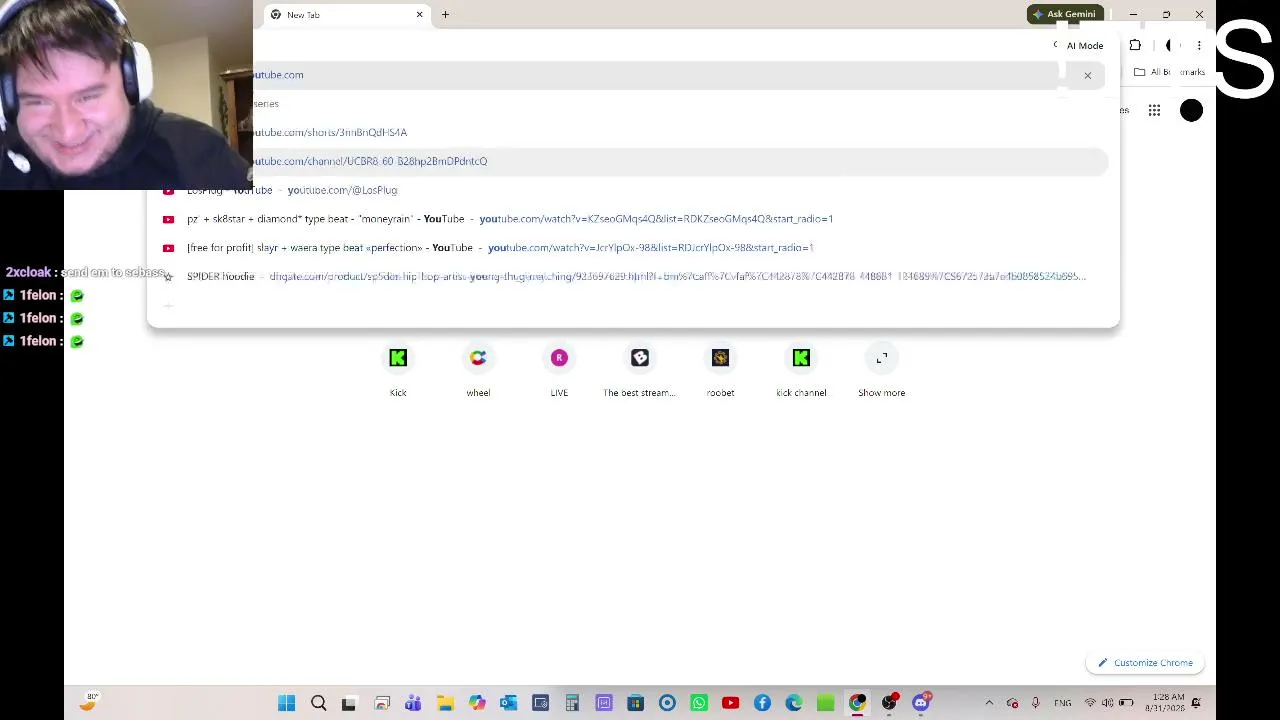The width and height of the screenshot is (1280, 720).
Task: Open Outlook from the taskbar
Action: [x=508, y=703]
